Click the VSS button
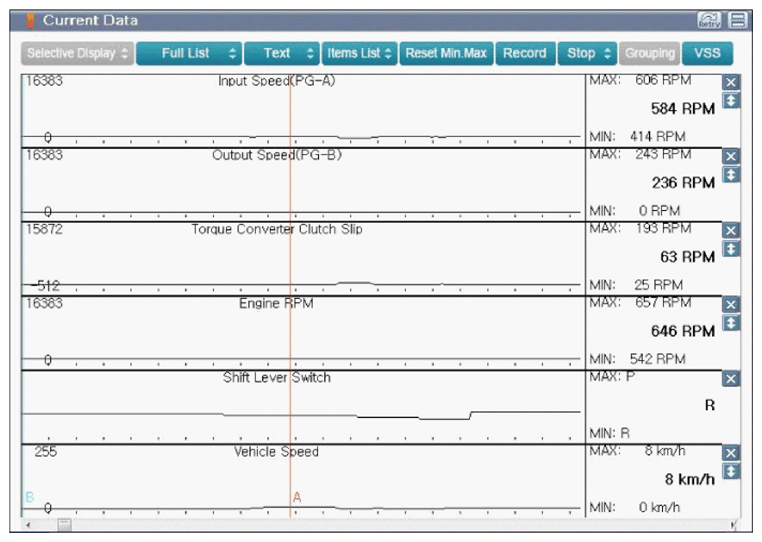This screenshot has height=542, width=762. (x=707, y=53)
